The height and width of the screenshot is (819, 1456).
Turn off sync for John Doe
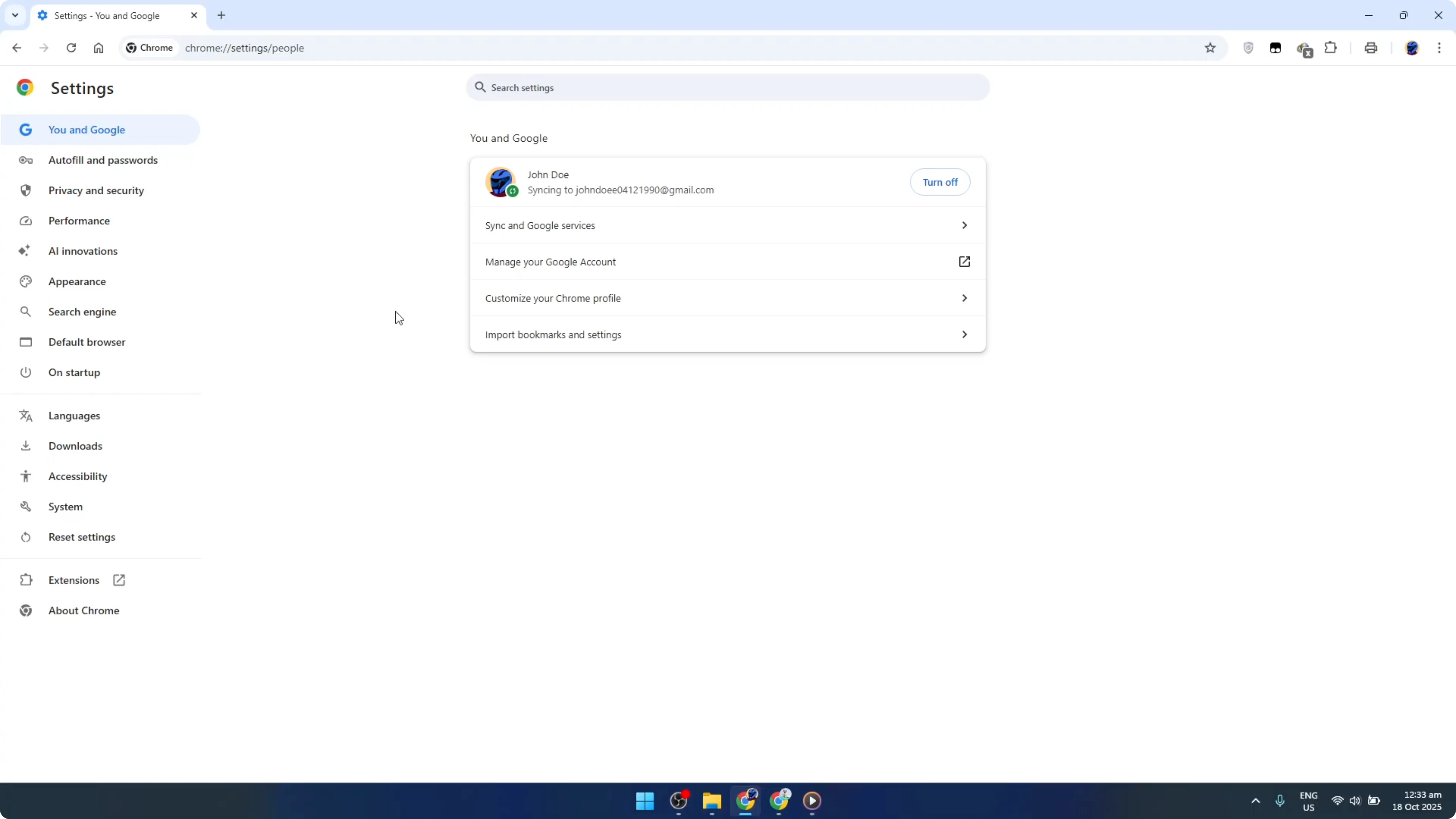[940, 182]
